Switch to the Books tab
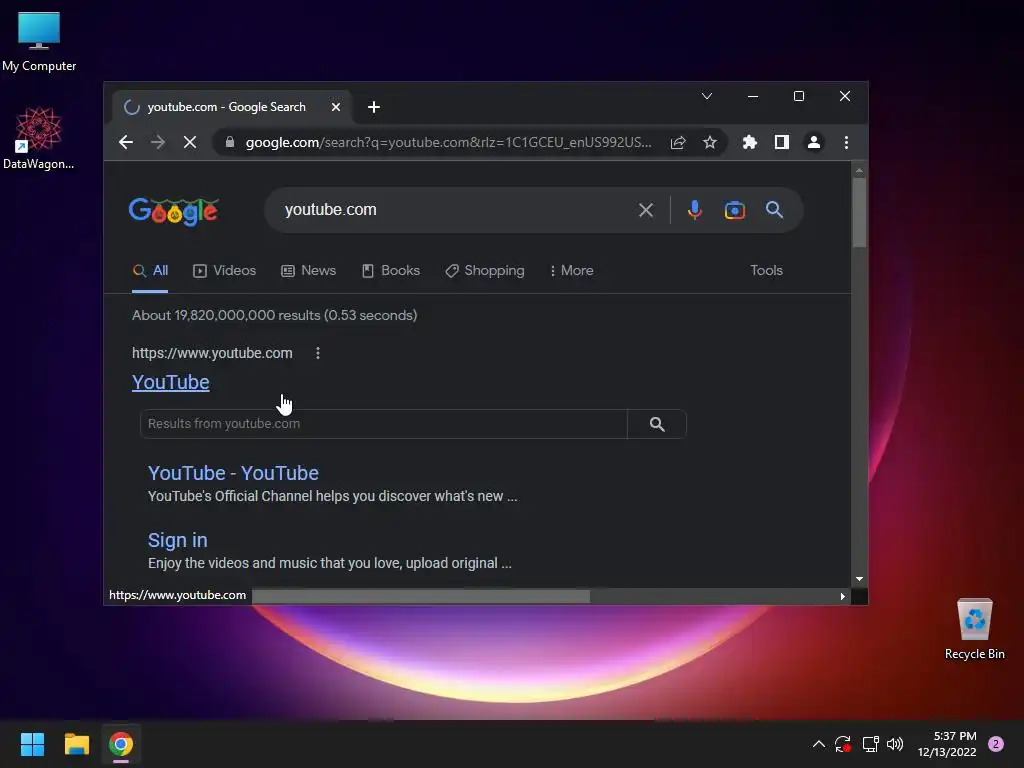The height and width of the screenshot is (768, 1024). pos(391,270)
